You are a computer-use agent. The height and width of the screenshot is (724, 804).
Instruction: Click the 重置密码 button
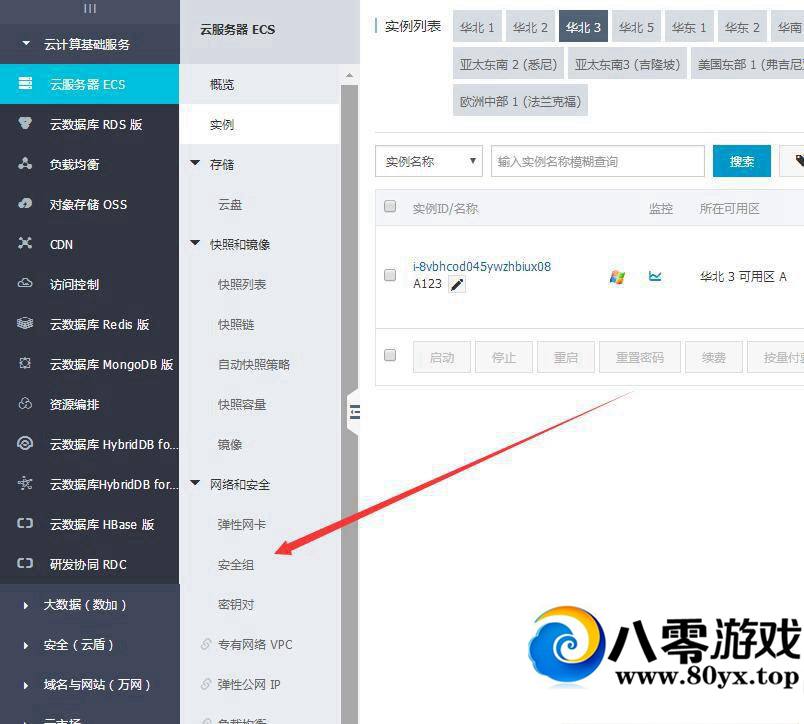(640, 357)
